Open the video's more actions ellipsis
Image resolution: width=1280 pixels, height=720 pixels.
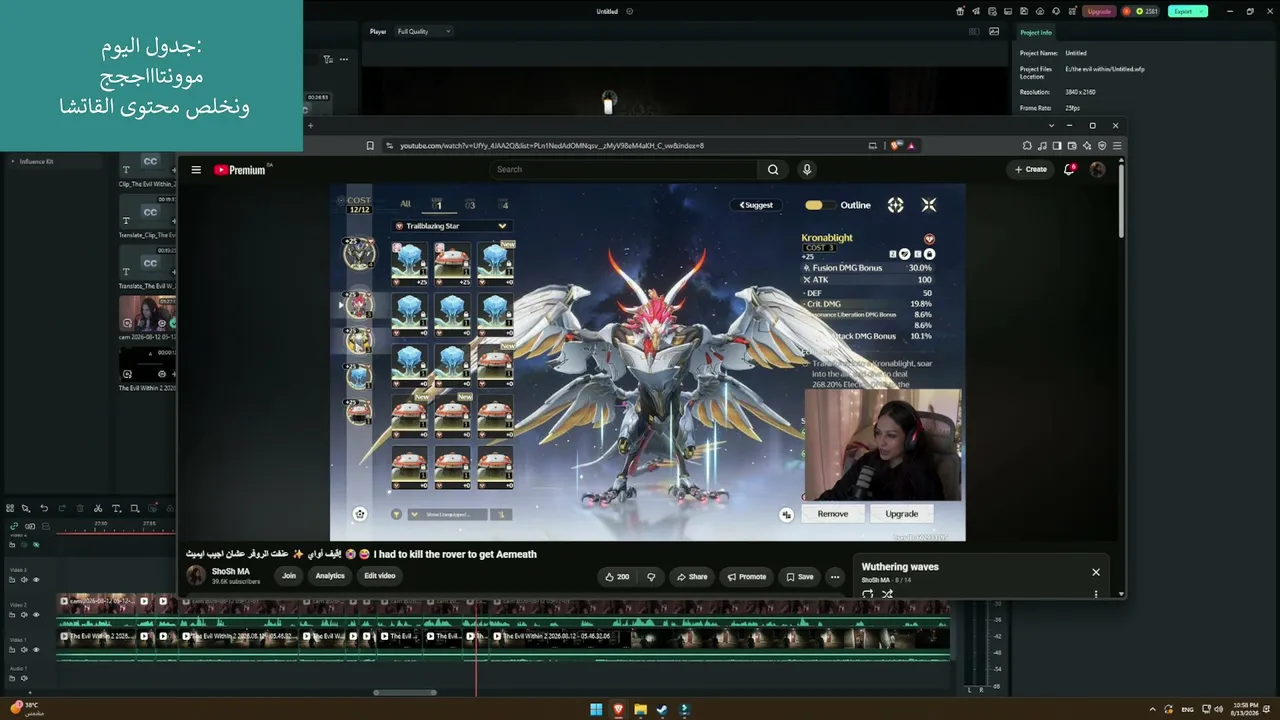point(835,577)
